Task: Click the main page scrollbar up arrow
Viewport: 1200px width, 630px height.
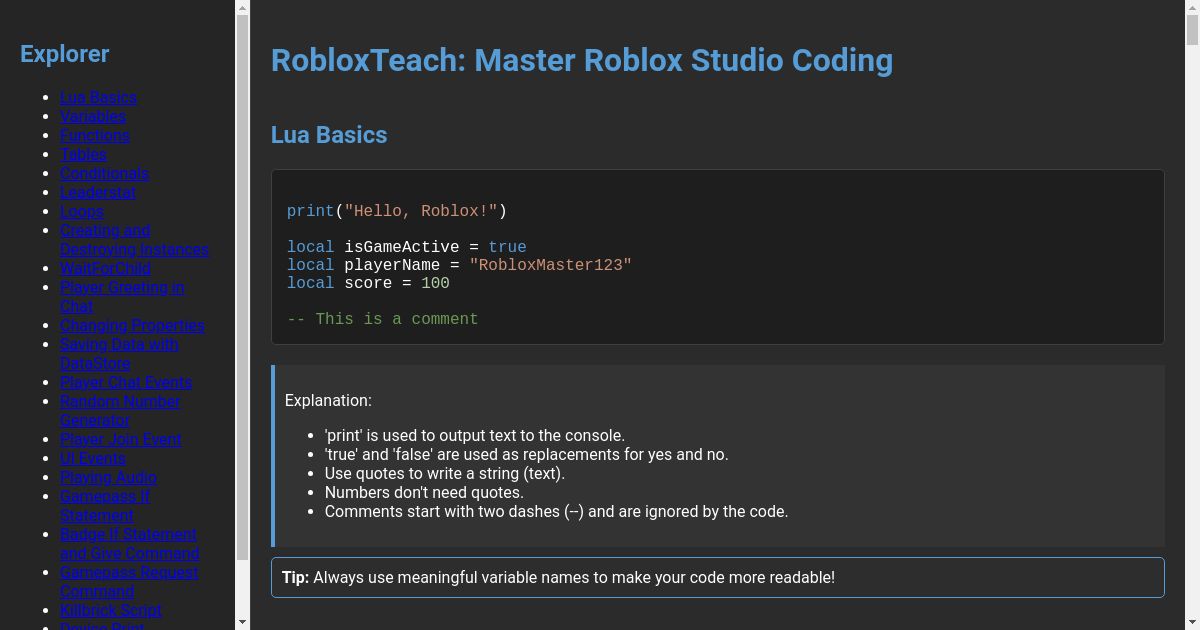Action: click(1192, 7)
